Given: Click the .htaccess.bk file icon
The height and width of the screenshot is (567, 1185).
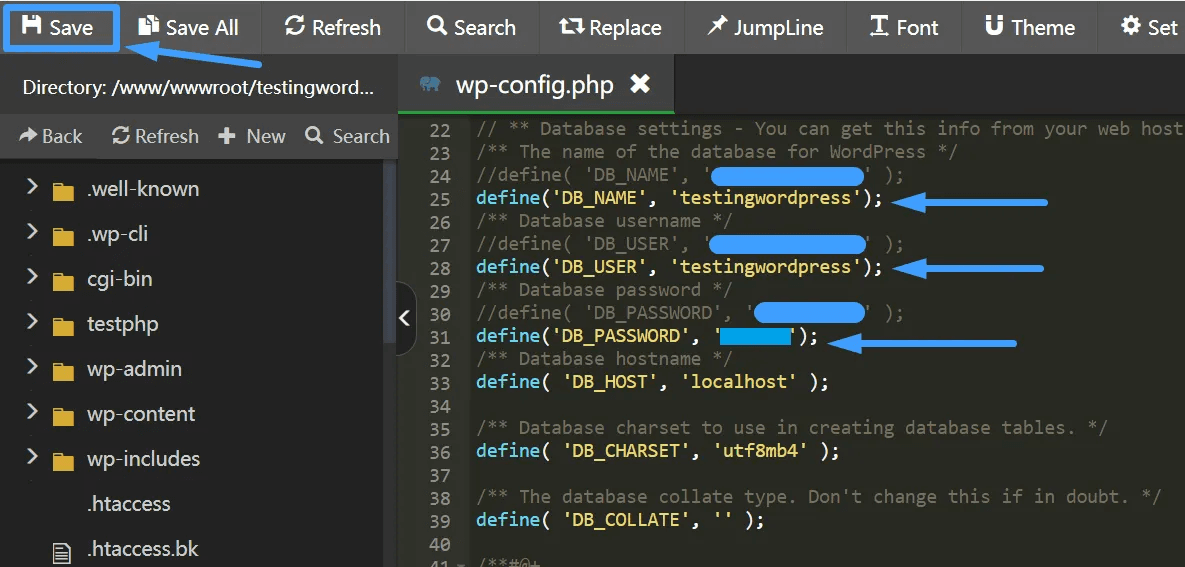Looking at the screenshot, I should [x=61, y=553].
